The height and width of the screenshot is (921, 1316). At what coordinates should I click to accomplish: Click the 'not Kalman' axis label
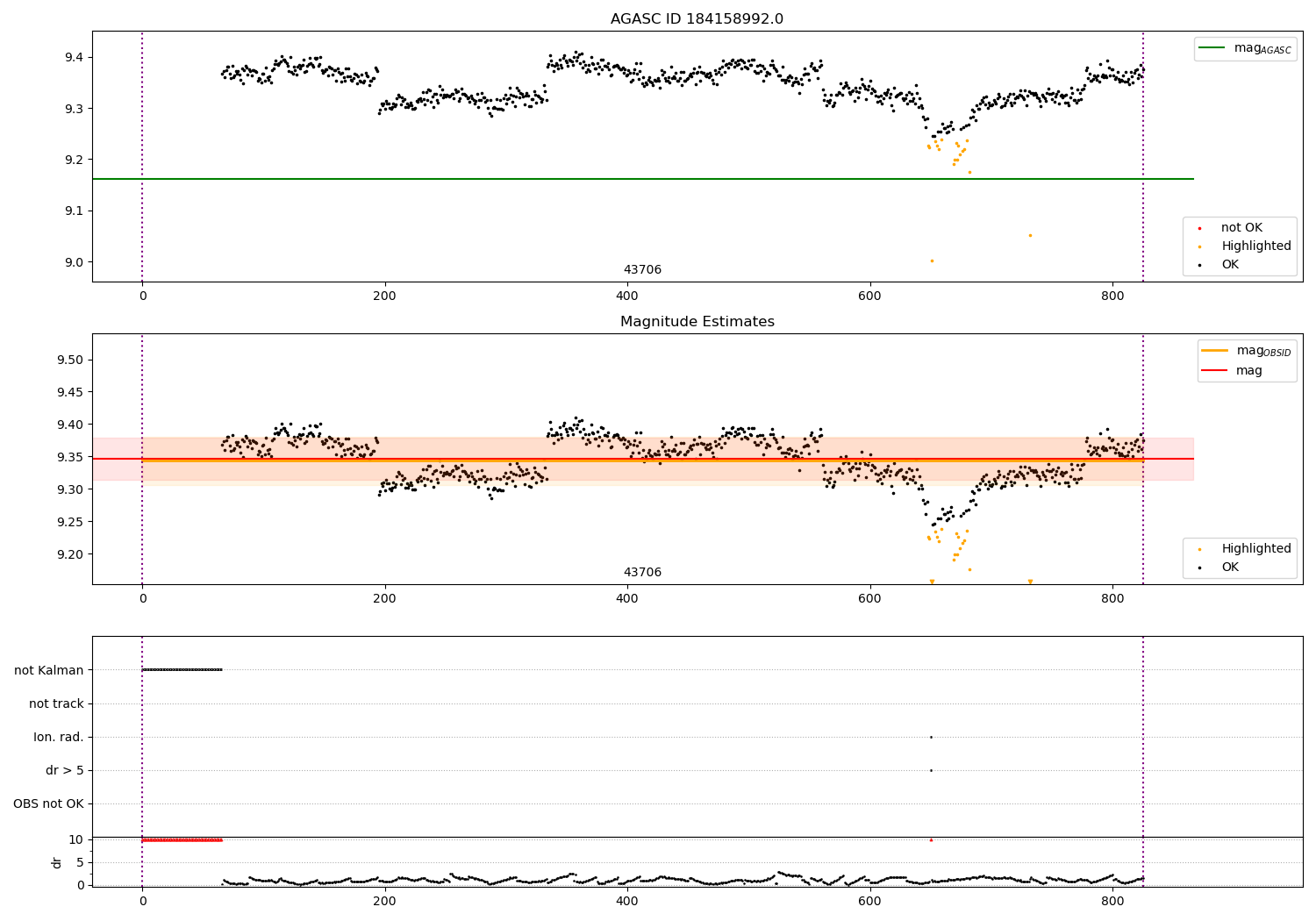[x=48, y=670]
